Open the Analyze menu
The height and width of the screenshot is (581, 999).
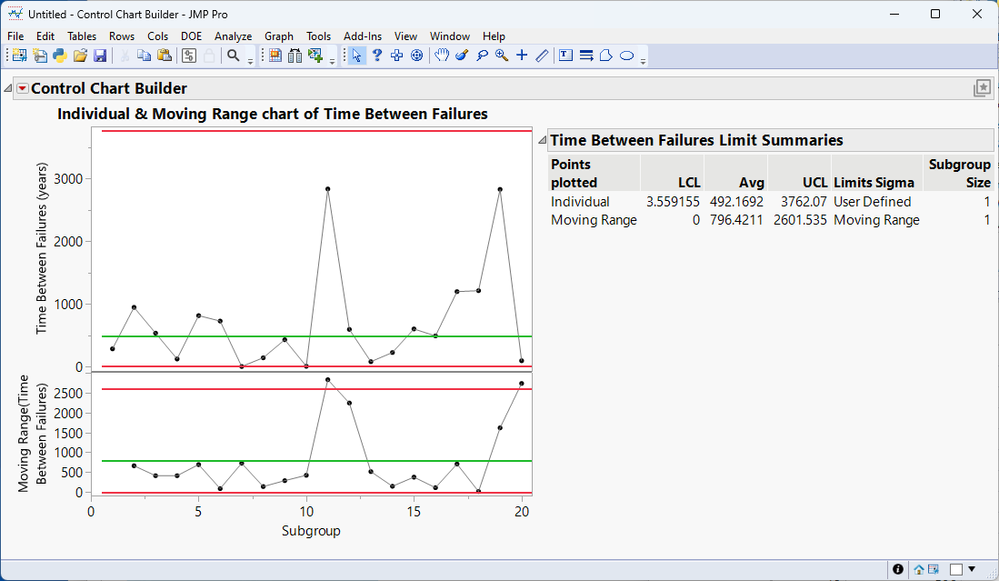[233, 36]
